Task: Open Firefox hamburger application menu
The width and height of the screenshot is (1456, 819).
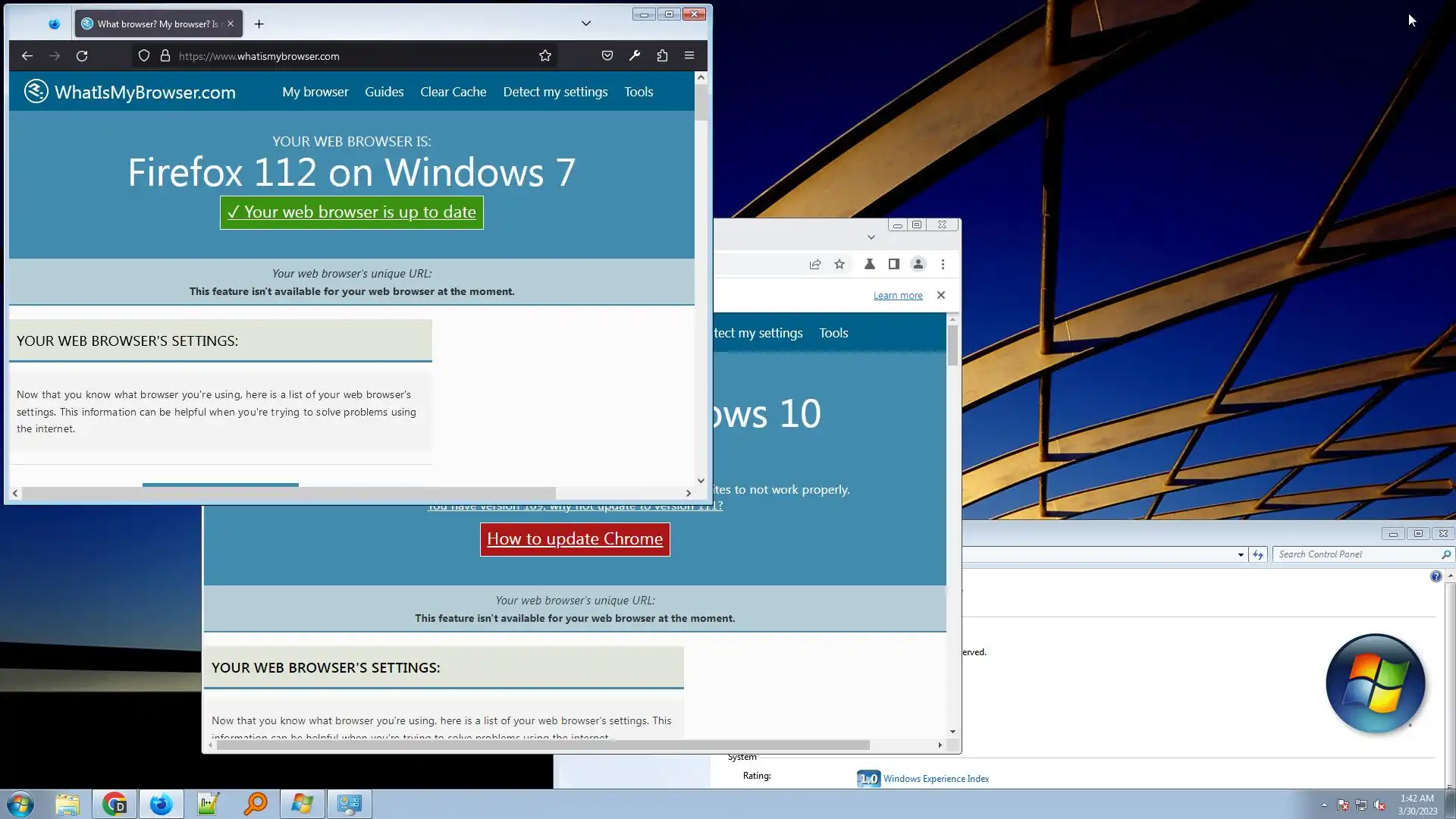Action: (689, 55)
